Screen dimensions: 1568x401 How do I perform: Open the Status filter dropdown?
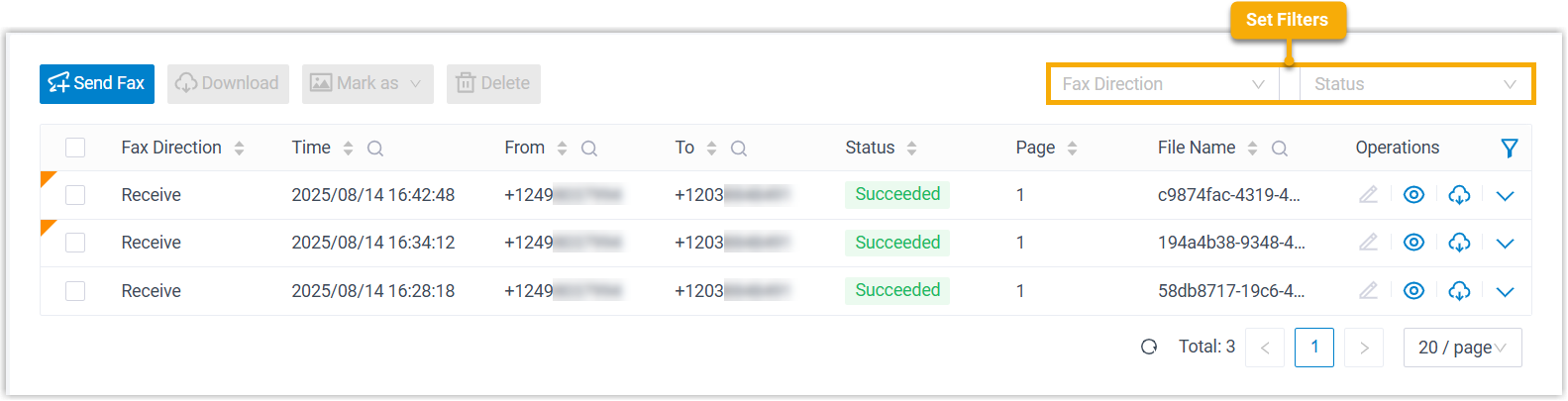[x=1414, y=84]
